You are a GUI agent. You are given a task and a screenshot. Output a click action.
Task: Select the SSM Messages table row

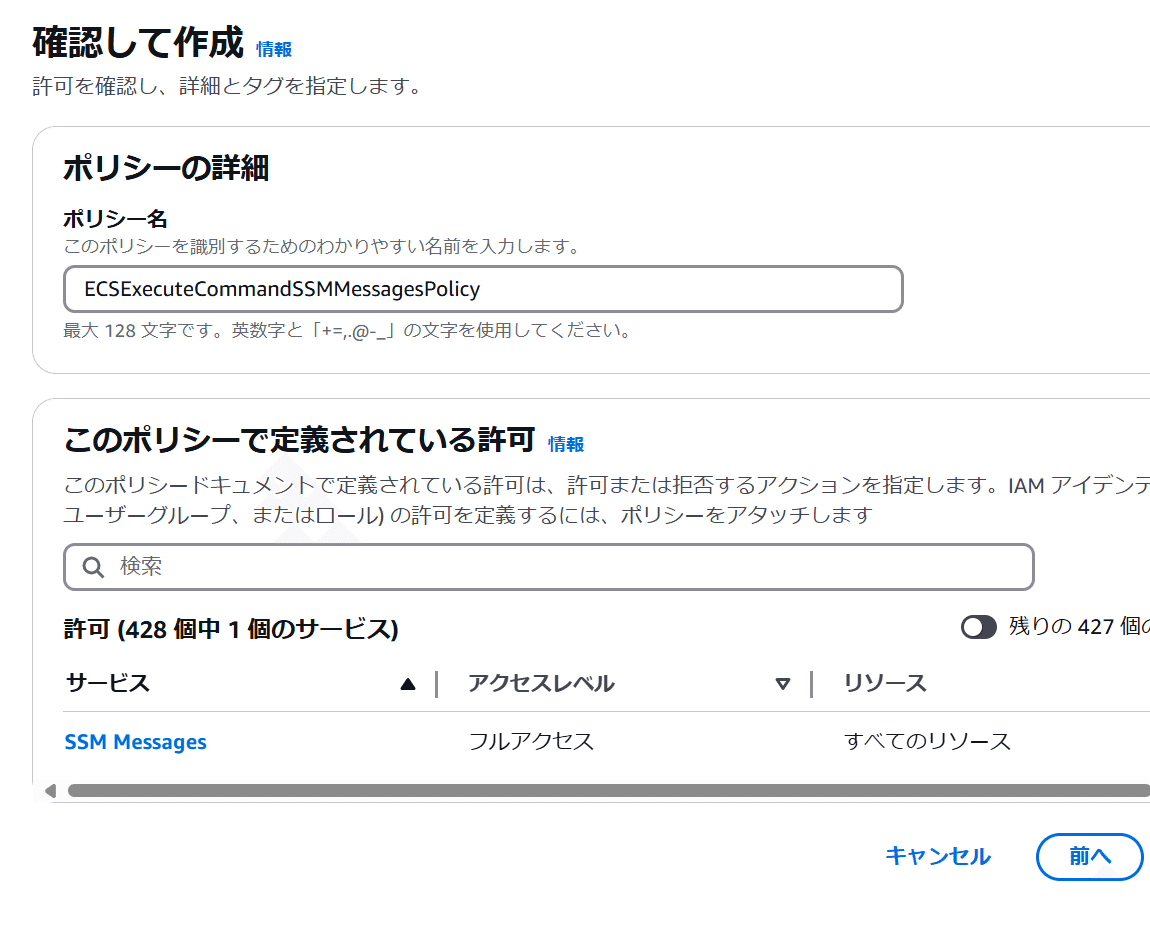pos(600,741)
